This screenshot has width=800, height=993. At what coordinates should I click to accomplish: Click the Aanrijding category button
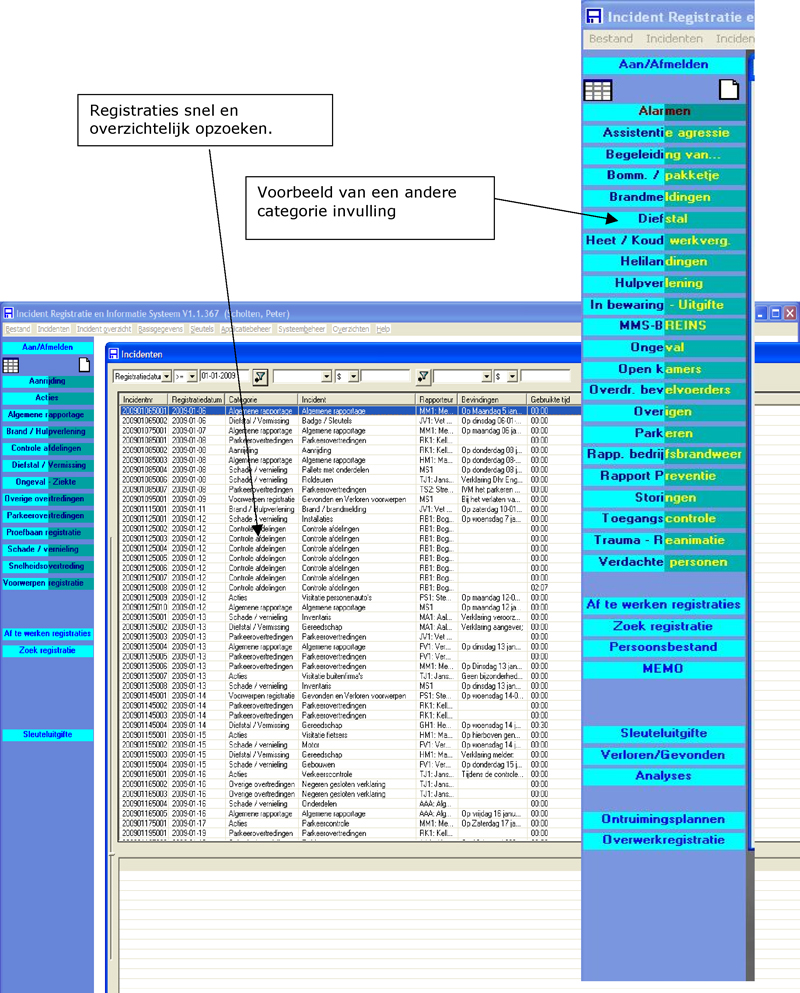point(48,381)
